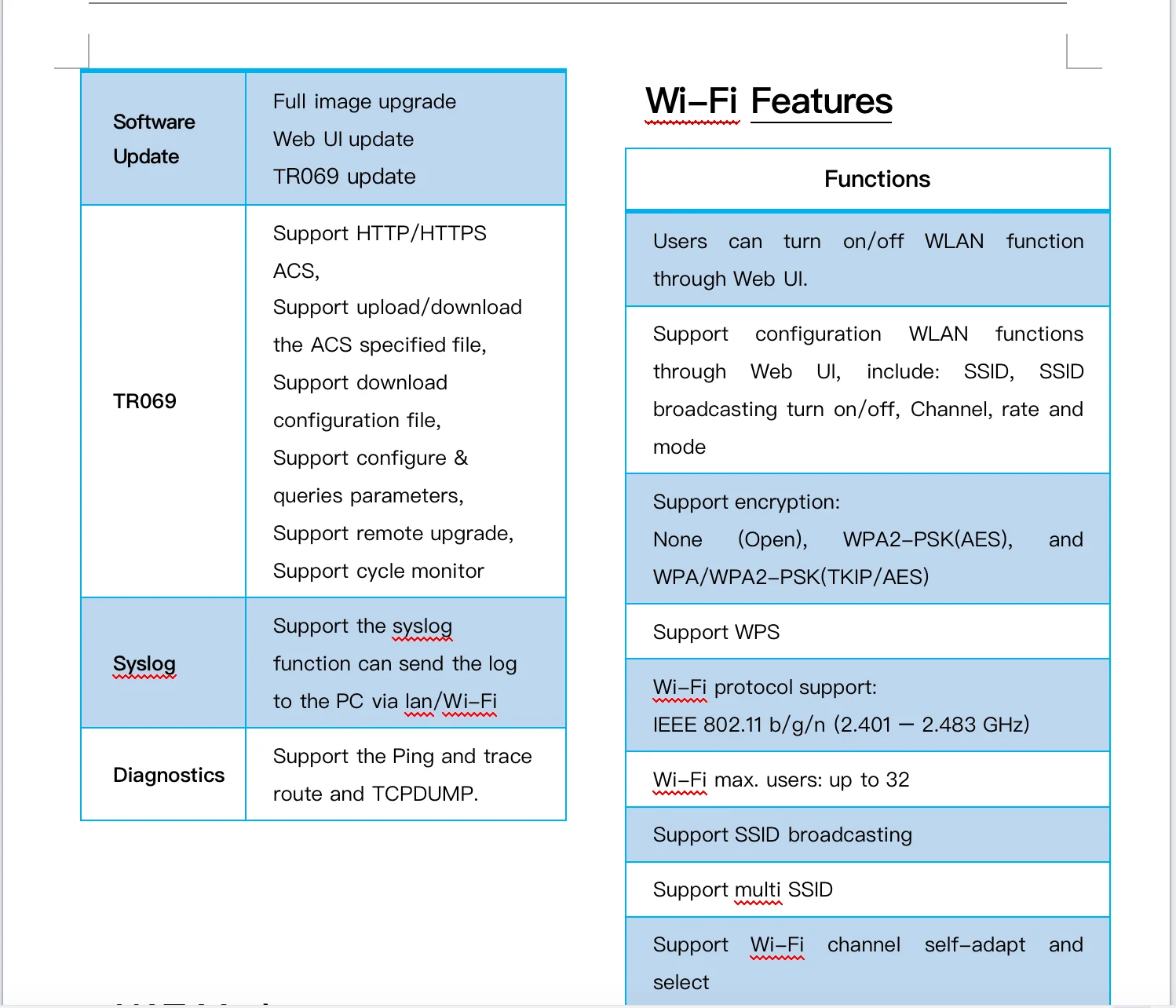Screen dimensions: 1176x1008
Task: Click "broadcasting turn on/off, Channel, rate and" line
Action: tap(868, 409)
